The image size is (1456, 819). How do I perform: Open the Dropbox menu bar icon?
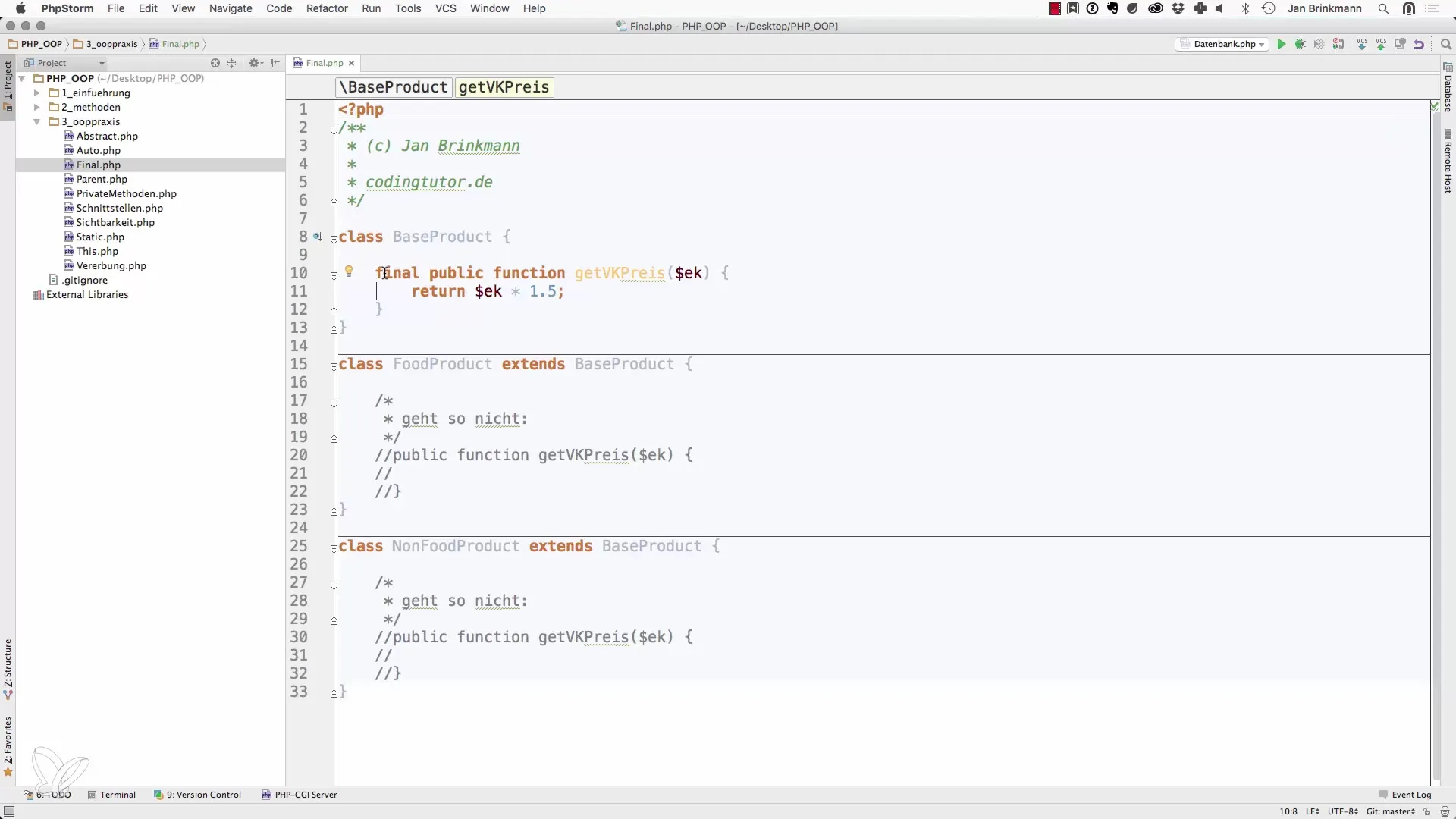[1178, 8]
